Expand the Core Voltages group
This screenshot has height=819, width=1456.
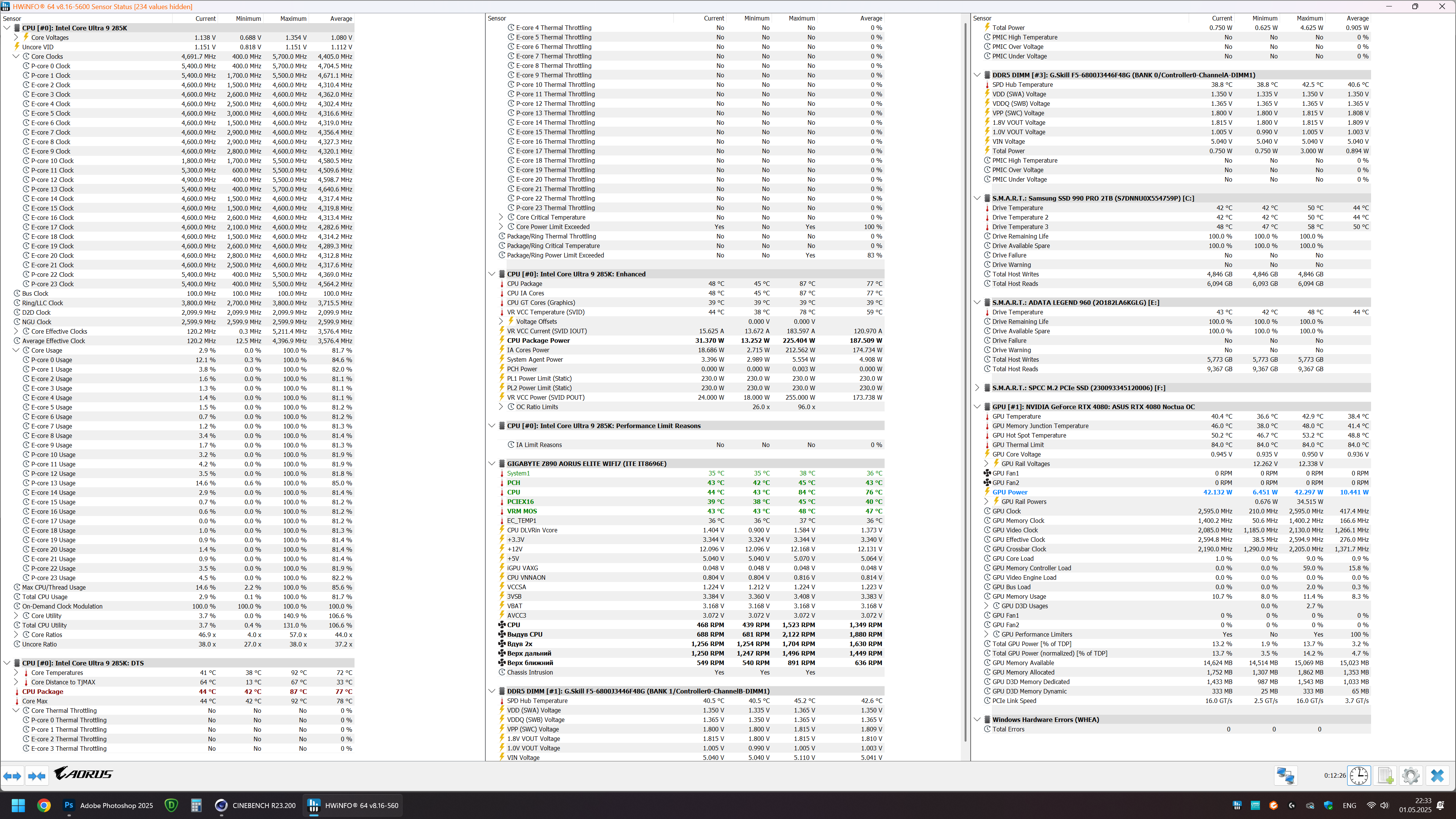tap(16, 37)
